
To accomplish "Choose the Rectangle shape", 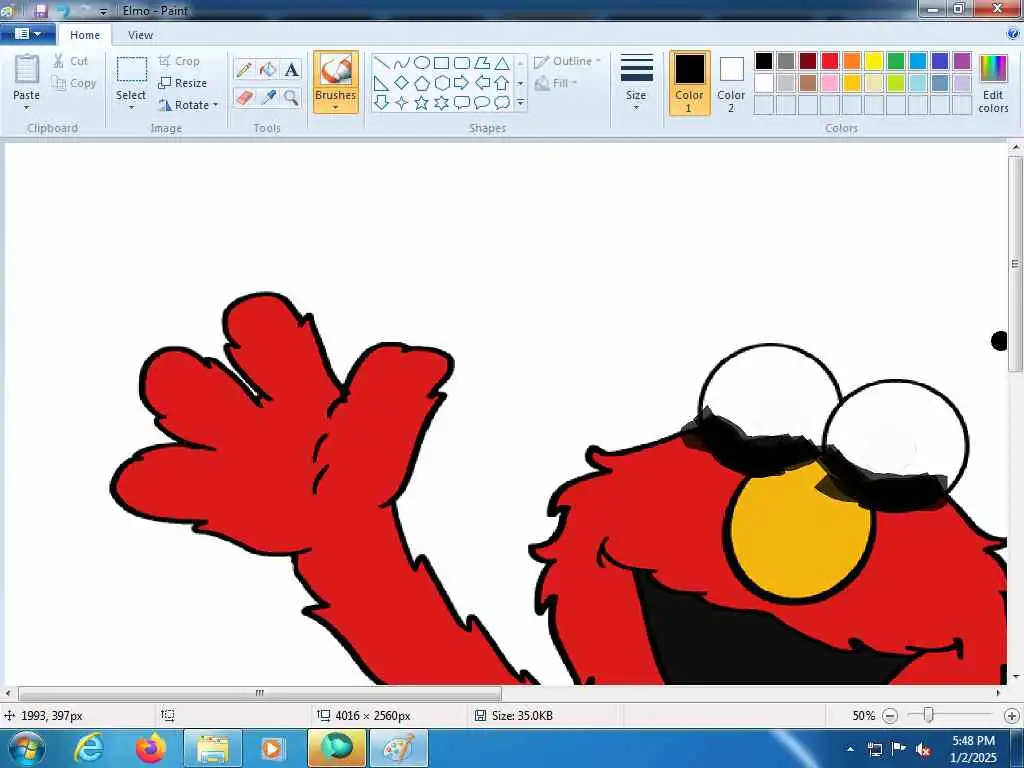I will point(441,63).
